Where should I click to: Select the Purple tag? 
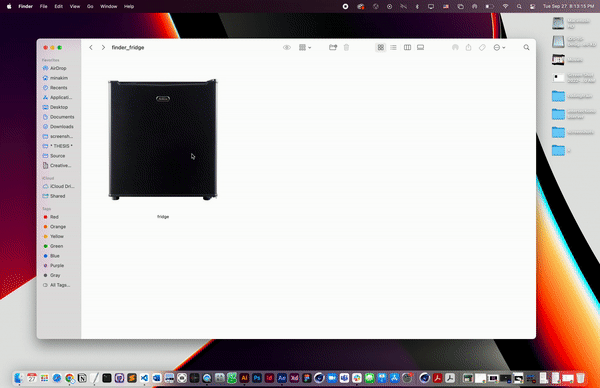pyautogui.click(x=58, y=266)
